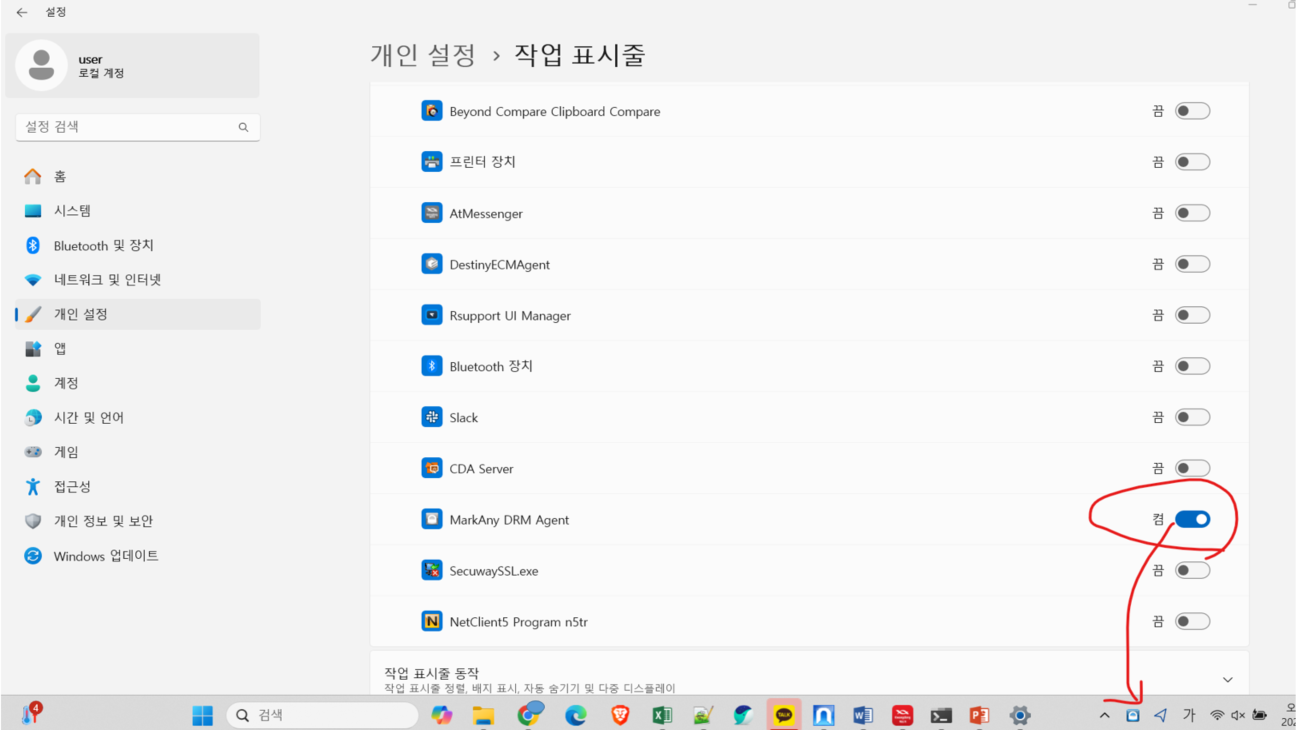Click the Wi-Fi network tray icon
1296x730 pixels.
(x=1217, y=715)
